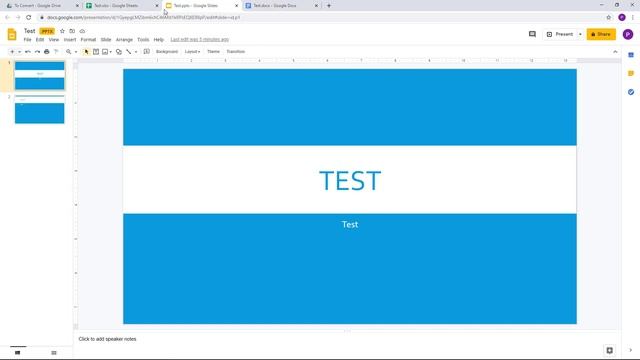Open Chrome profile avatar
Viewport: 640px width, 360px height.
[x=622, y=18]
